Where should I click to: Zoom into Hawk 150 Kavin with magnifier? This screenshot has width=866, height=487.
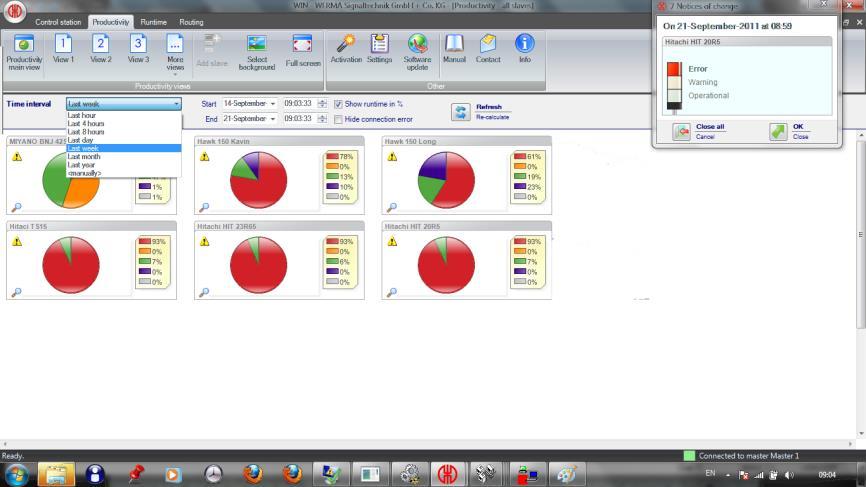(204, 208)
